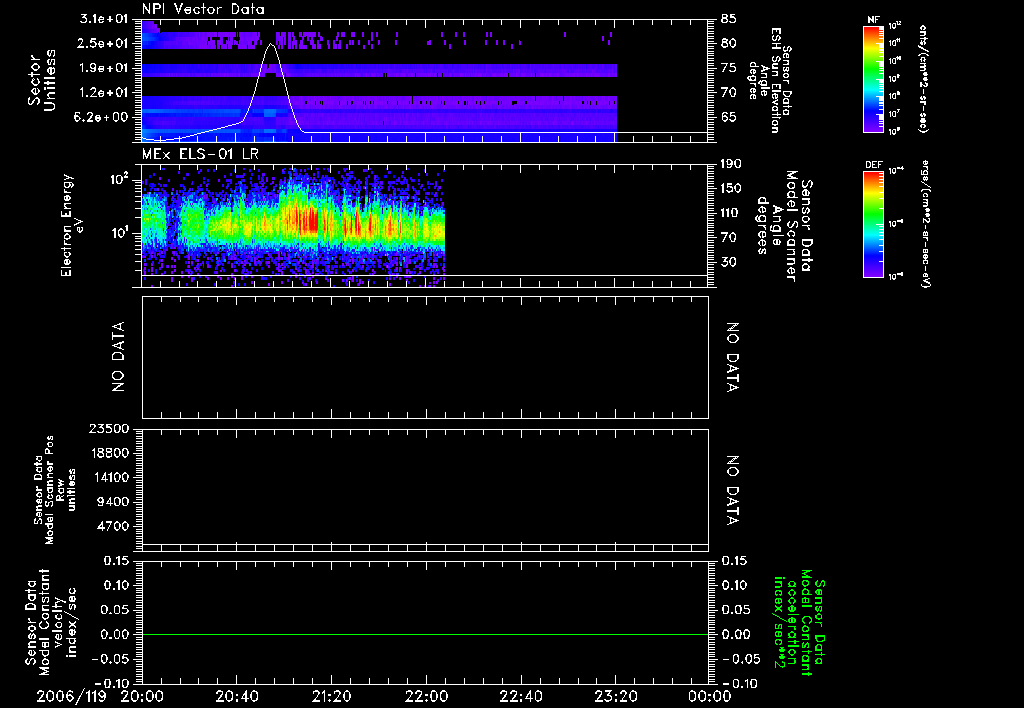
Task: Click the '80' sun elevation tick label
Action: coord(729,43)
